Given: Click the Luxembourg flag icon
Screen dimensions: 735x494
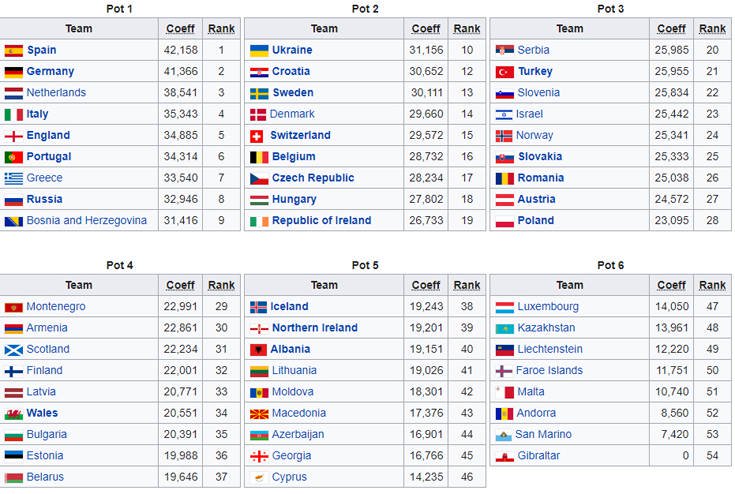Looking at the screenshot, I should pos(505,307).
